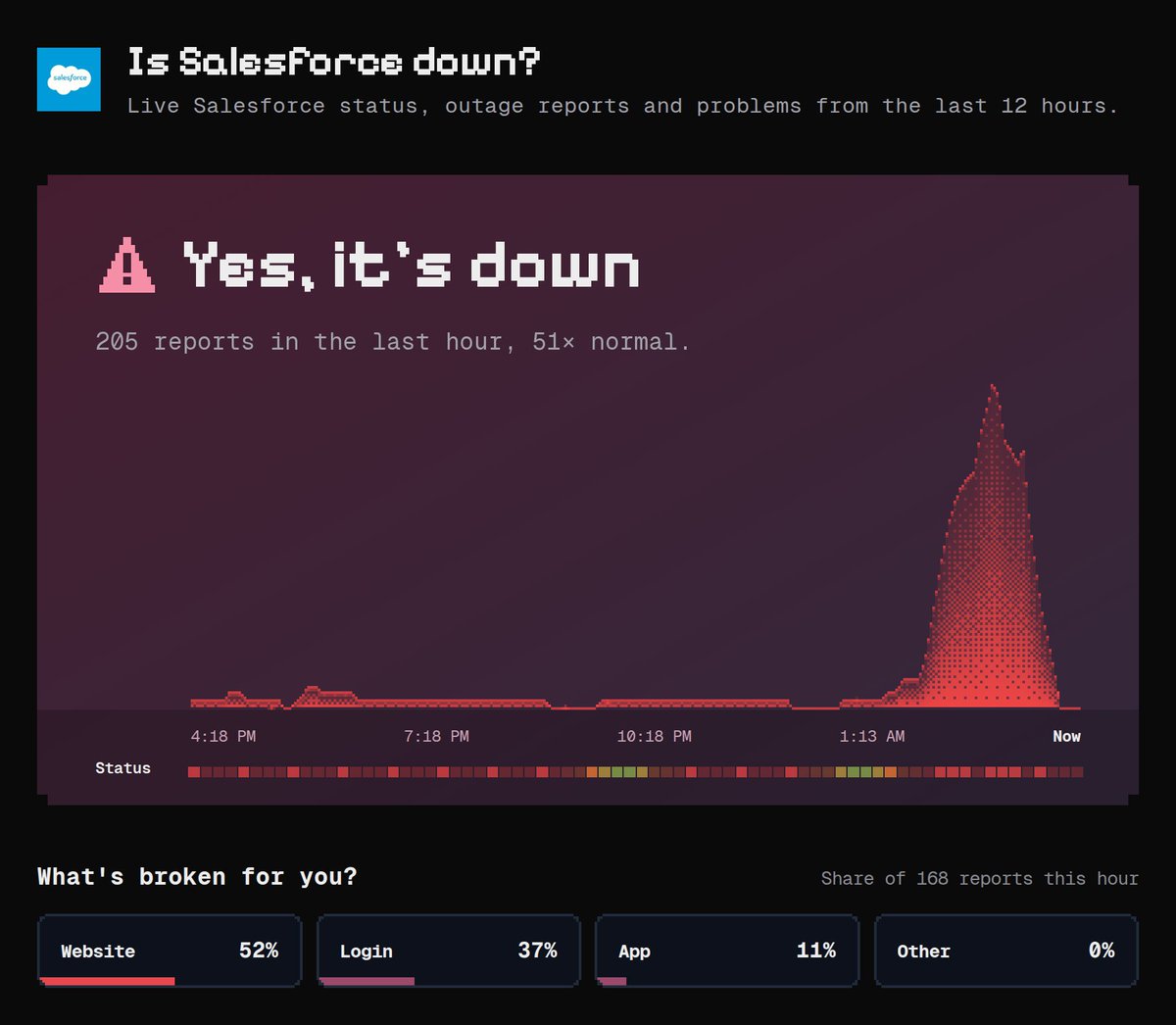Click the "Now" time label
Screen dimensions: 1176x1025
pyautogui.click(x=1066, y=736)
